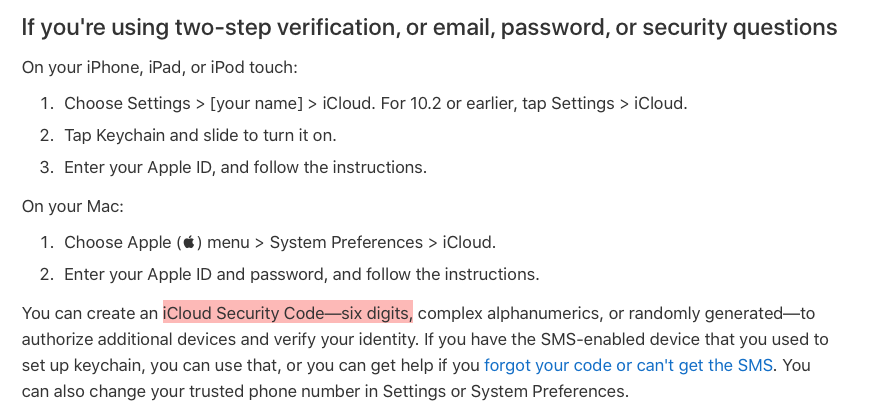Click "Choose Settings > [your name] > iCloud" step
Image resolution: width=869 pixels, height=414 pixels.
pyautogui.click(x=220, y=103)
